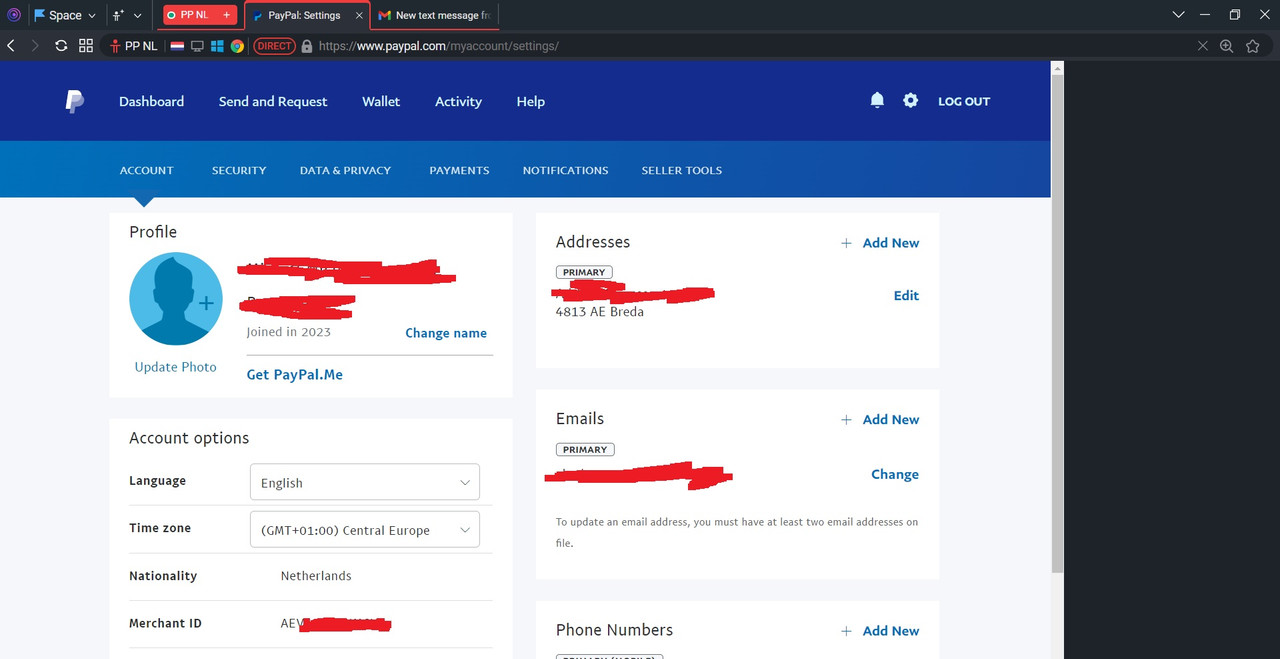The width and height of the screenshot is (1280, 659).
Task: Open the Language dropdown
Action: coord(365,482)
